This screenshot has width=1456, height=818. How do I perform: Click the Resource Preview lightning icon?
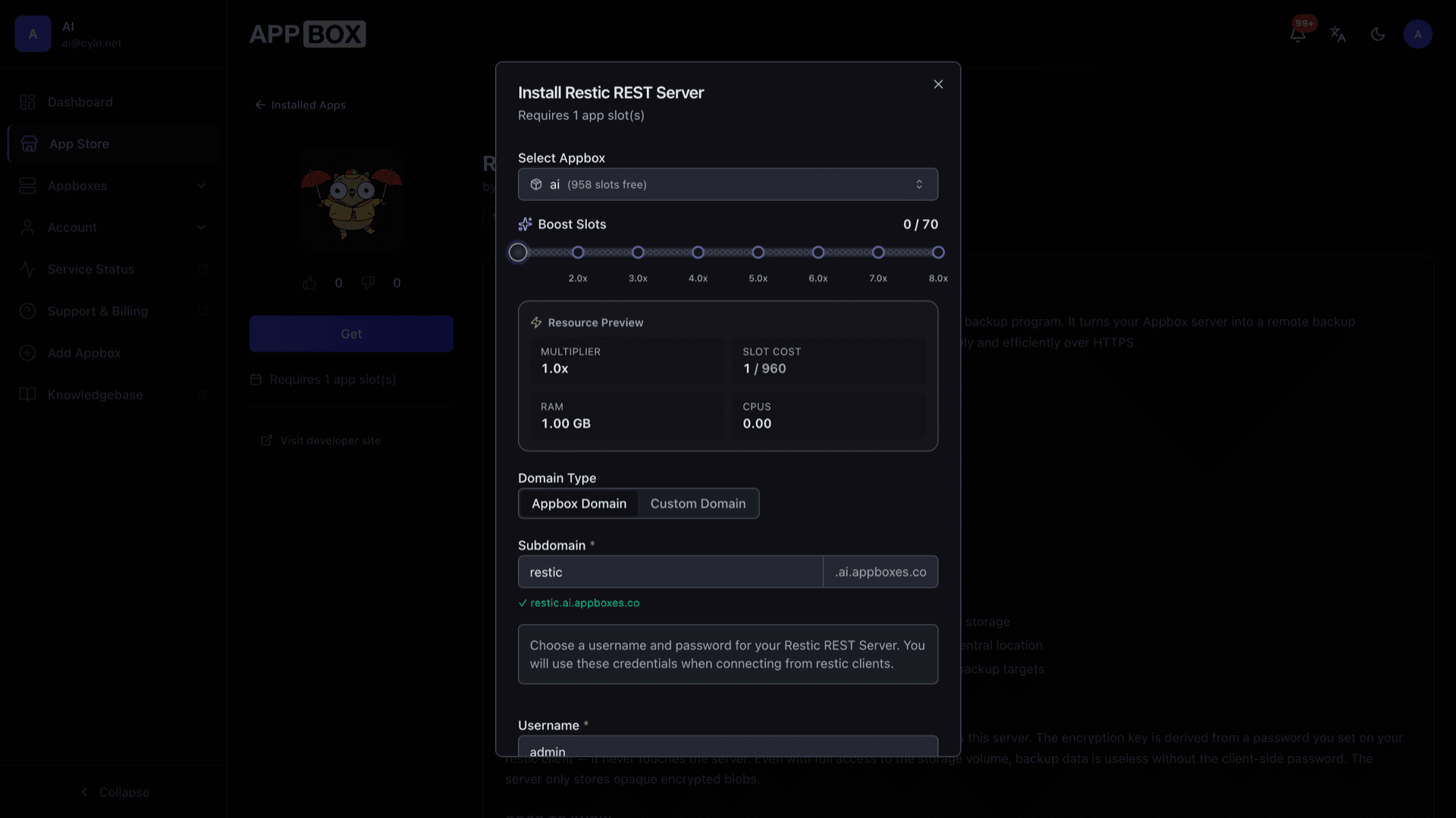[536, 322]
